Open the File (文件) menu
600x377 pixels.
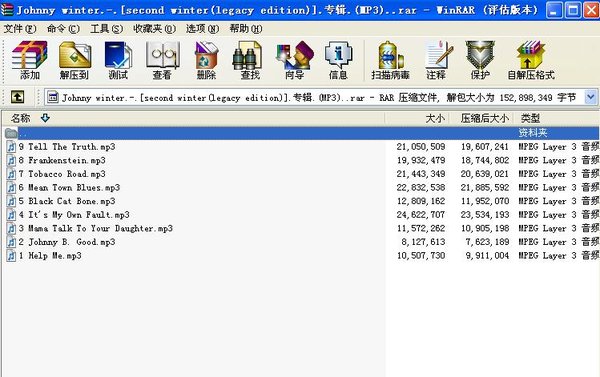pos(20,29)
